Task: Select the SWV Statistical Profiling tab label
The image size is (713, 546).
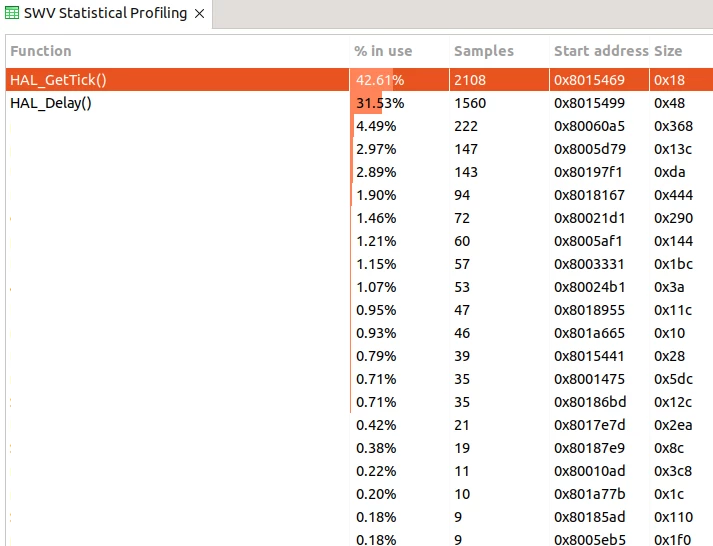Action: pyautogui.click(x=105, y=13)
